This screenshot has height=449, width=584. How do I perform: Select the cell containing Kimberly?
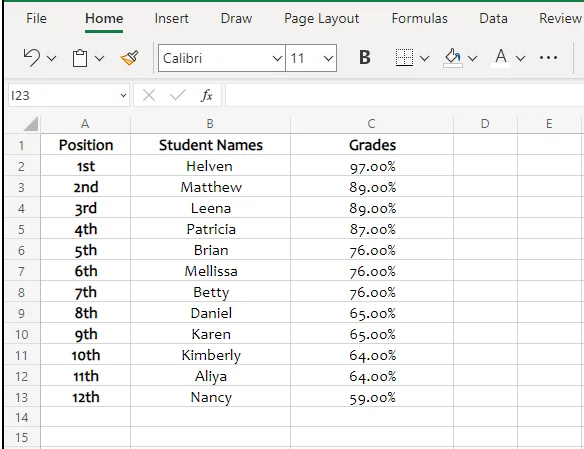pos(210,355)
